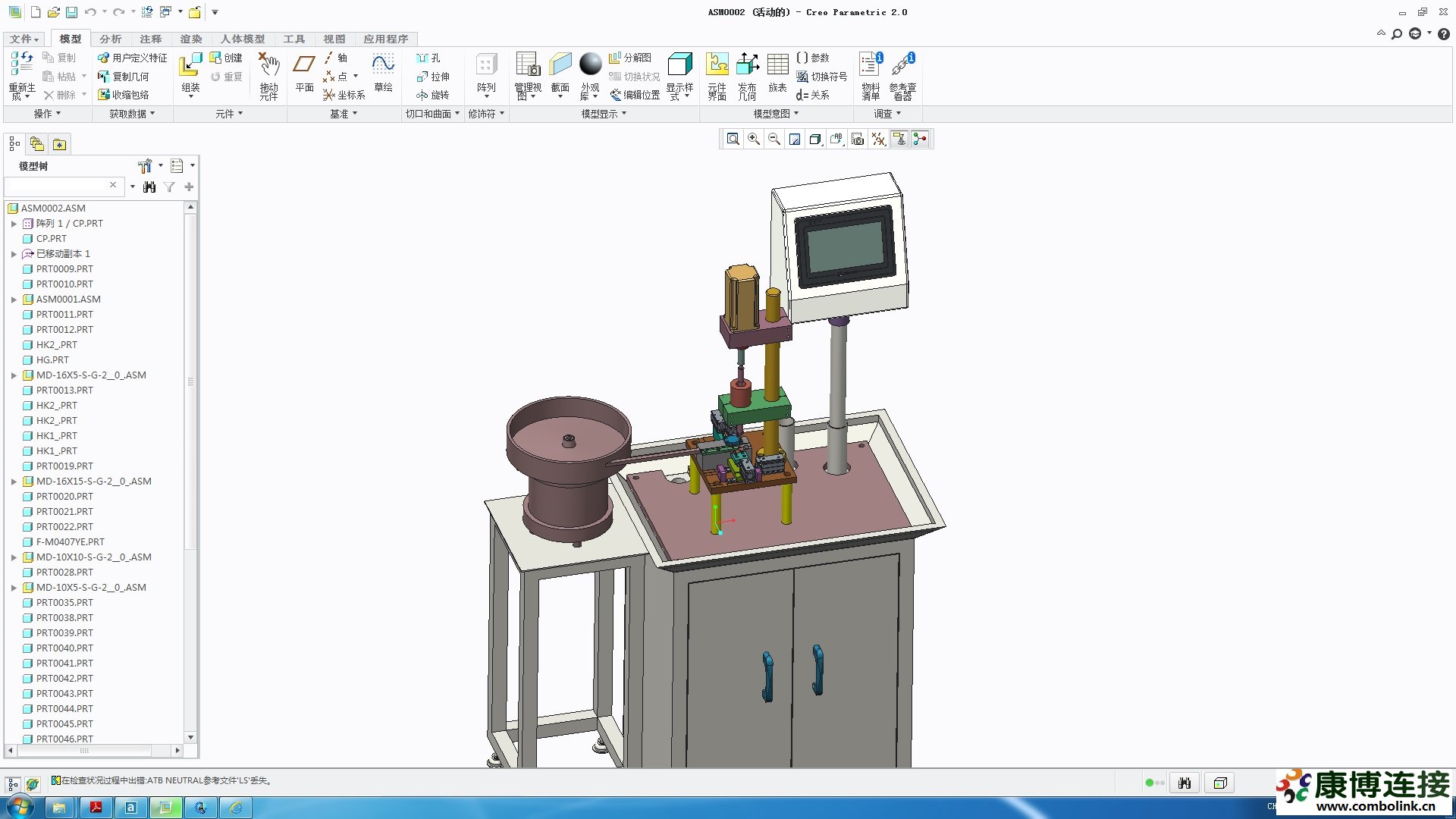Click the 关系 (Relations) button
The height and width of the screenshot is (819, 1456).
(x=813, y=96)
